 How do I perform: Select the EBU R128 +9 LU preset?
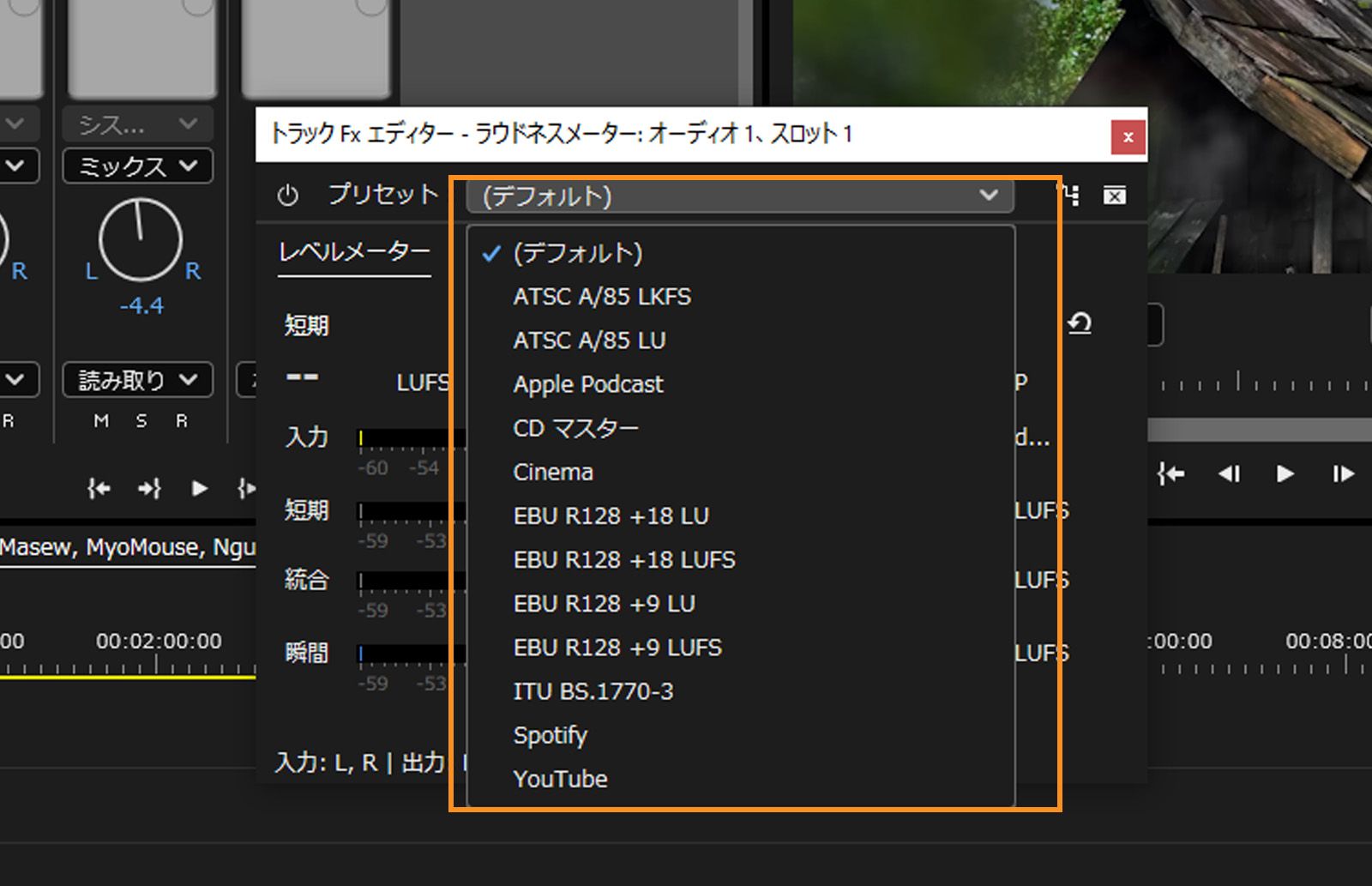click(741, 604)
